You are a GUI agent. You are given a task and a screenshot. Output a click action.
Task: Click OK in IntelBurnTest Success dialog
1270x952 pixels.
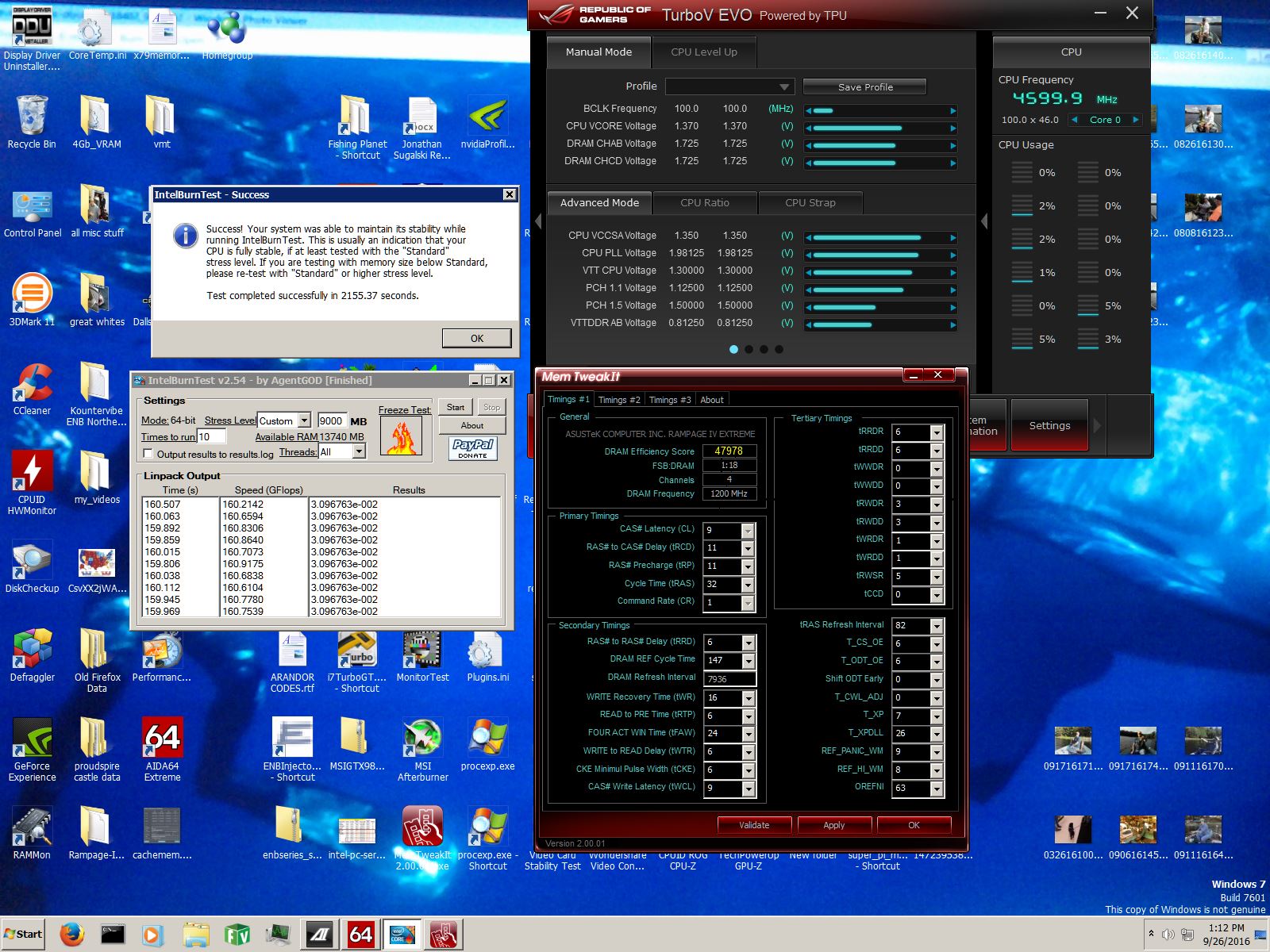(x=476, y=338)
